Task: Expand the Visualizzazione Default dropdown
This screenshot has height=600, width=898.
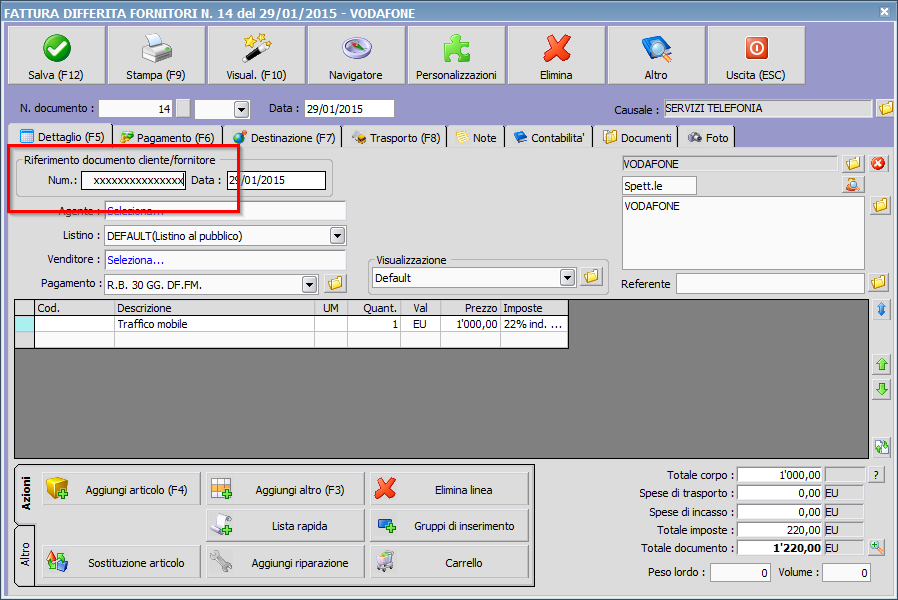Action: click(567, 278)
